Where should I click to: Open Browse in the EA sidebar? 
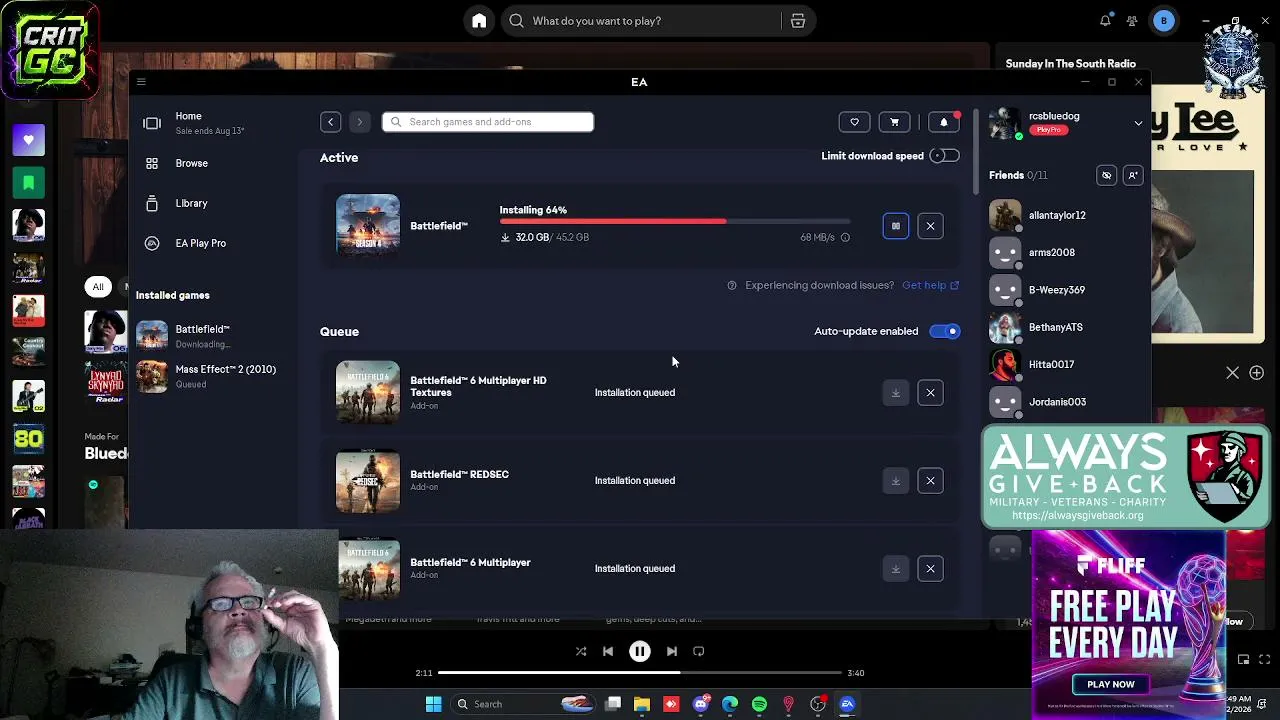pyautogui.click(x=192, y=163)
